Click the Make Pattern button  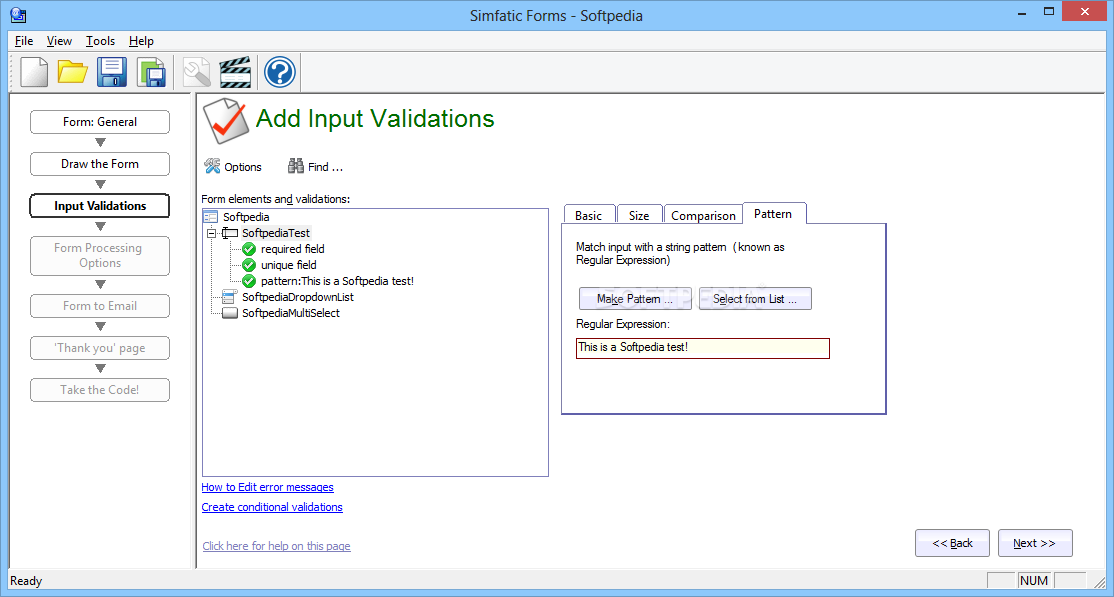635,298
